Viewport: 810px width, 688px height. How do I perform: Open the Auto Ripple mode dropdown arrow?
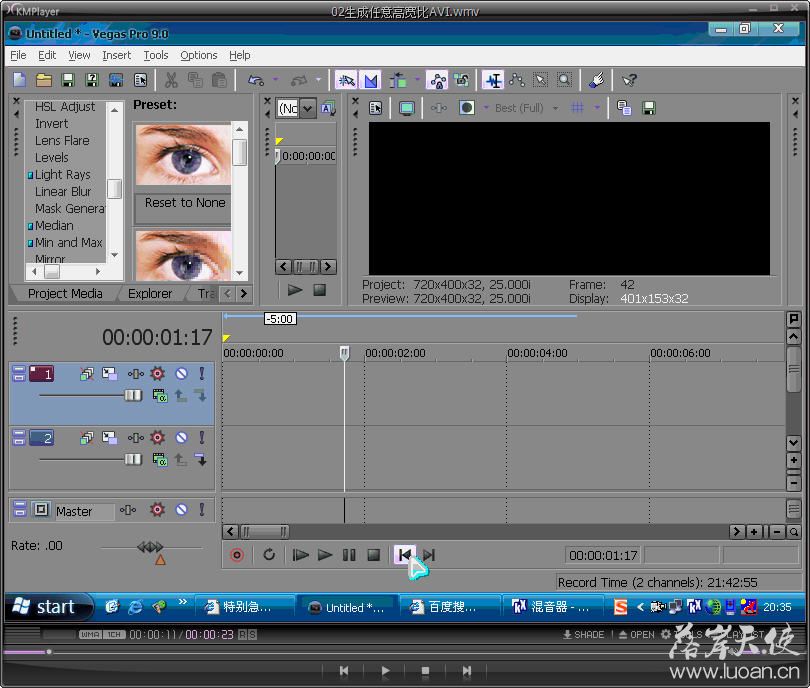[x=416, y=80]
